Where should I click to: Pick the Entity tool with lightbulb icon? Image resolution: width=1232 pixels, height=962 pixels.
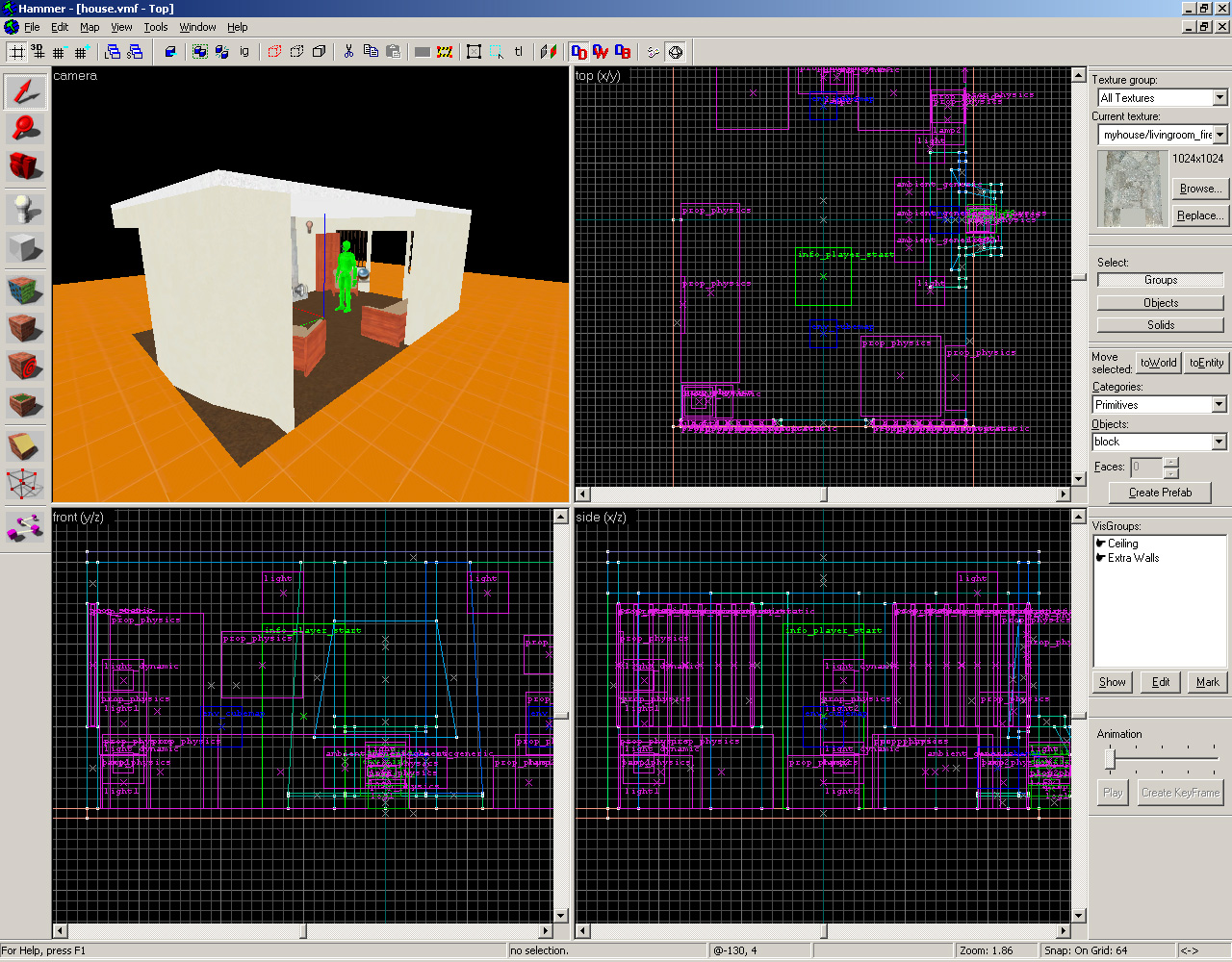click(x=25, y=208)
